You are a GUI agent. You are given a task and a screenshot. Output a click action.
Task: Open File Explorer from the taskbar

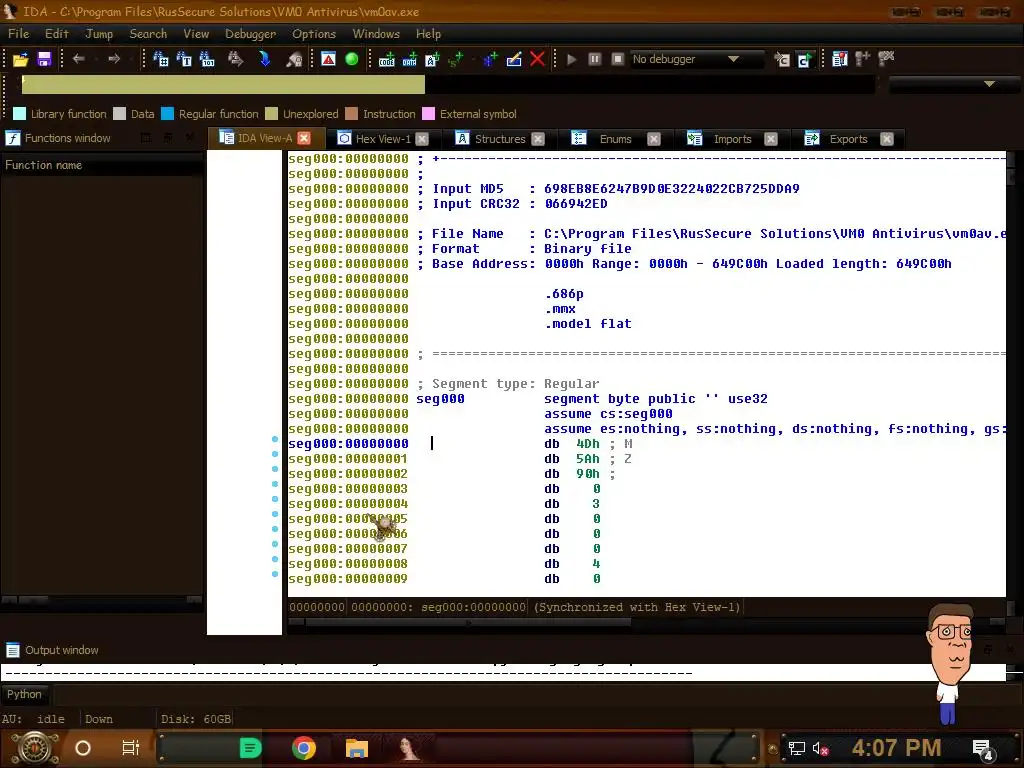(x=357, y=748)
